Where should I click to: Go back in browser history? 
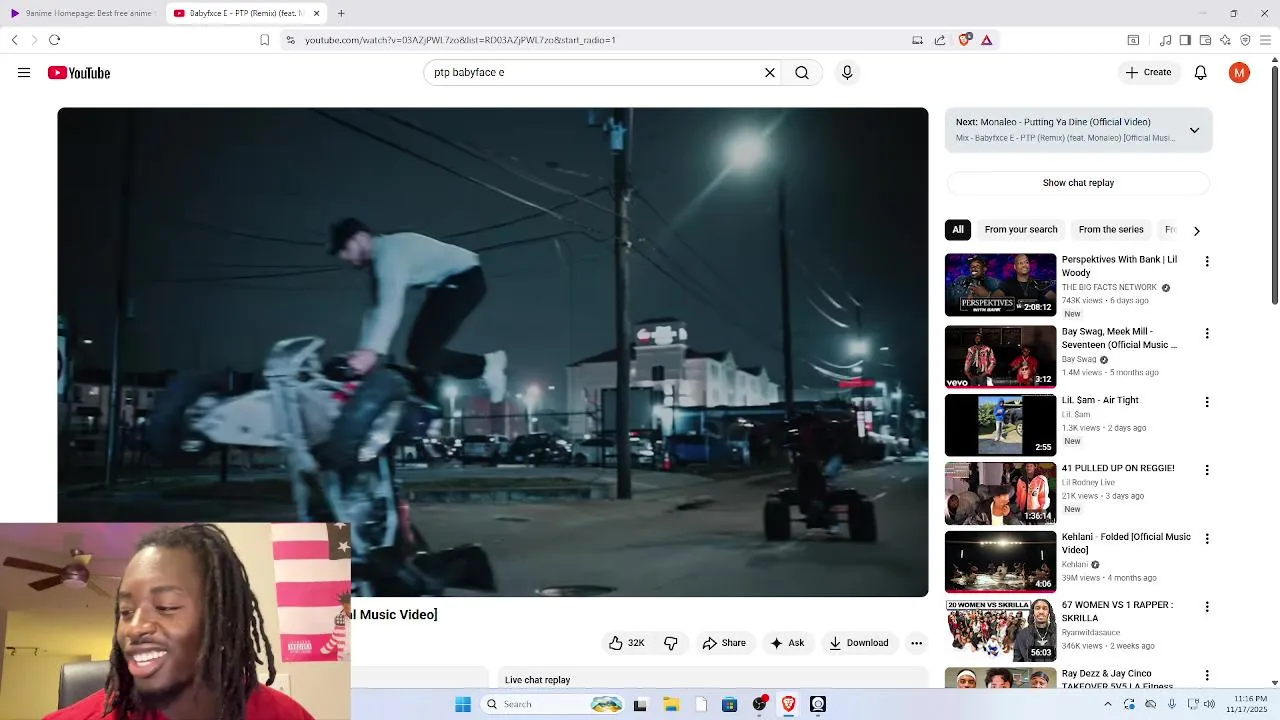coord(15,40)
